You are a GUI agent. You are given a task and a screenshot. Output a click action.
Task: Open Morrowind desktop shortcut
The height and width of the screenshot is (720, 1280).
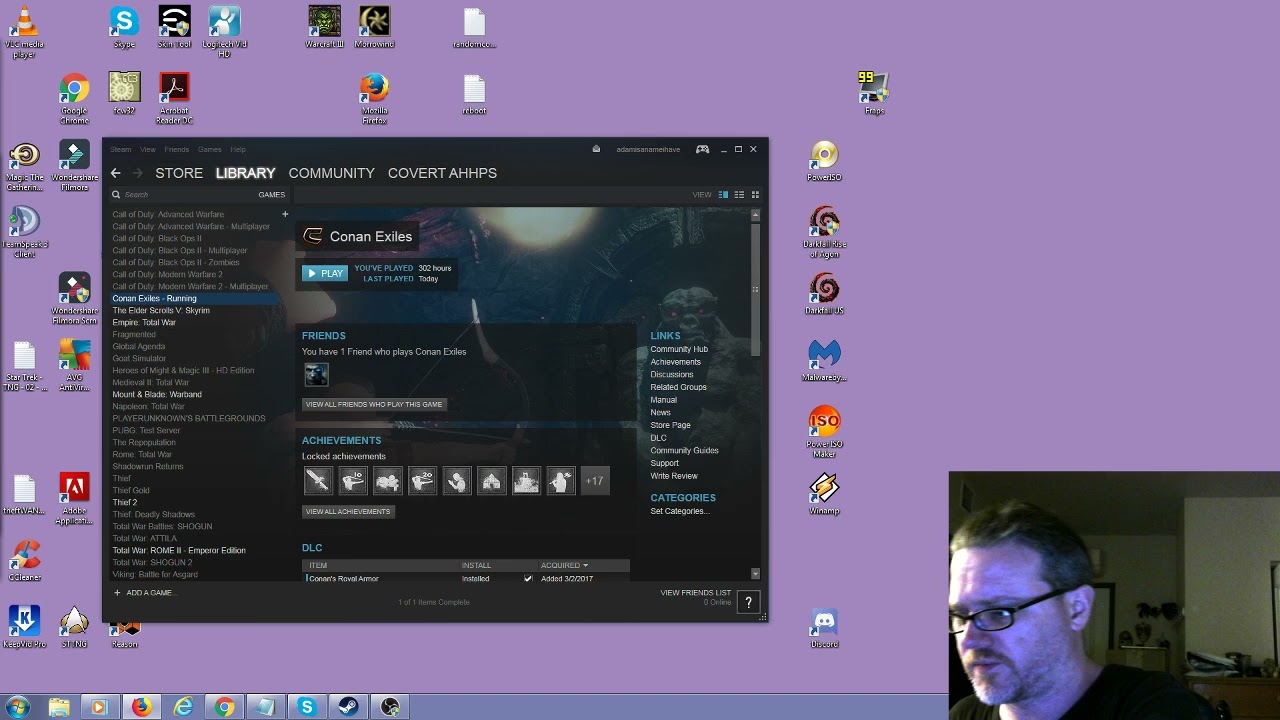[x=375, y=28]
